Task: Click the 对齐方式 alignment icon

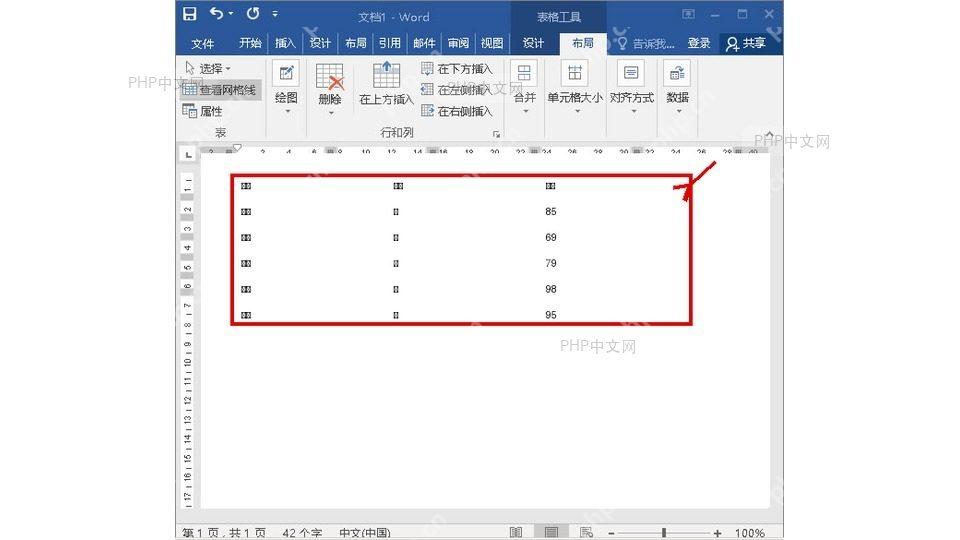Action: pos(631,73)
